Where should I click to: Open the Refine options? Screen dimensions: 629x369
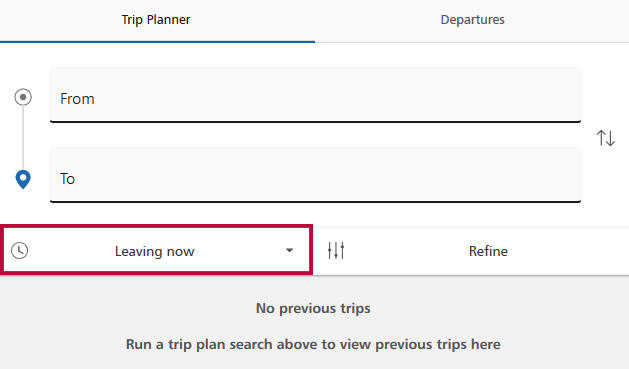click(471, 251)
